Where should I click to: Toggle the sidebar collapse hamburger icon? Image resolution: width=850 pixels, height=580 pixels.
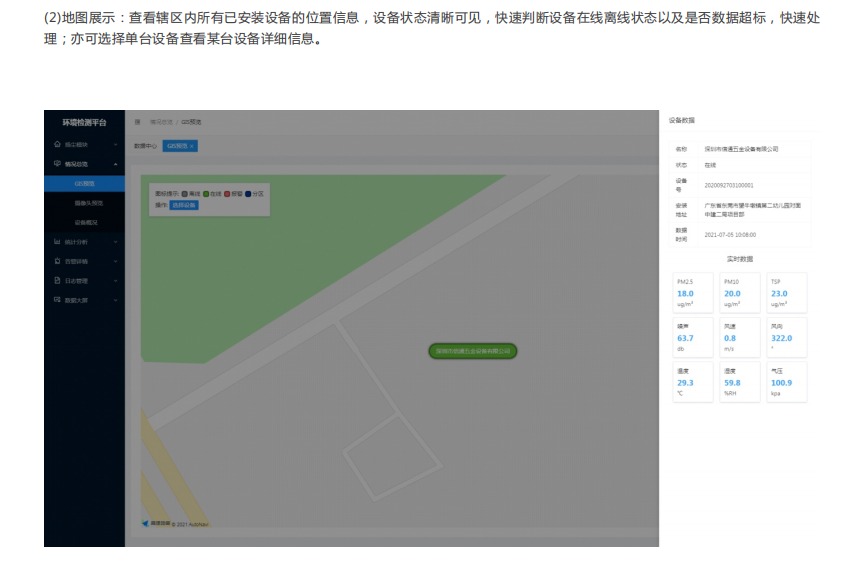click(x=137, y=122)
